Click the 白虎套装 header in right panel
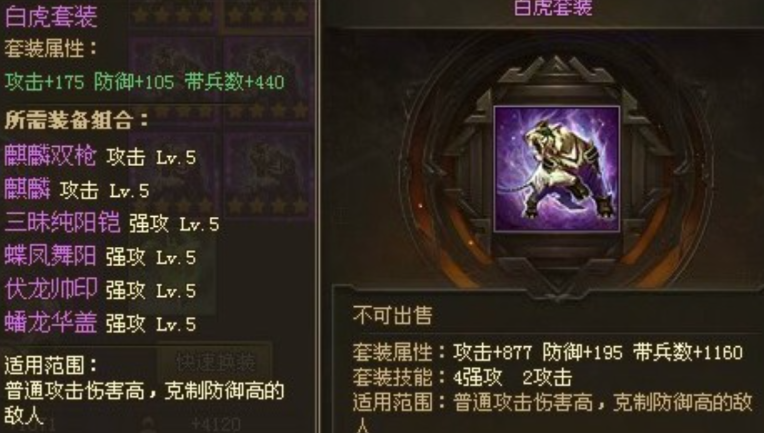This screenshot has width=764, height=433. click(x=553, y=7)
